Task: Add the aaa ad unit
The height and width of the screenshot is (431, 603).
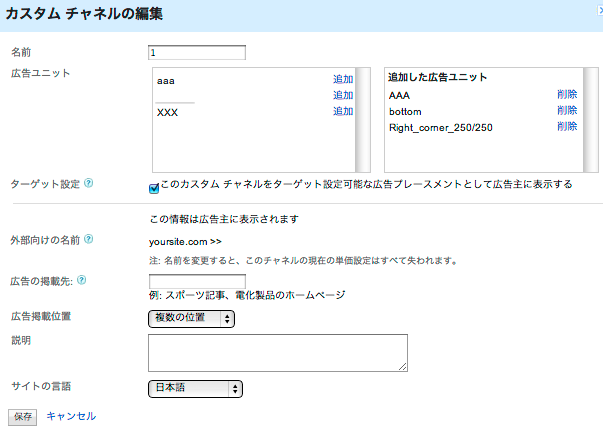Action: point(343,79)
